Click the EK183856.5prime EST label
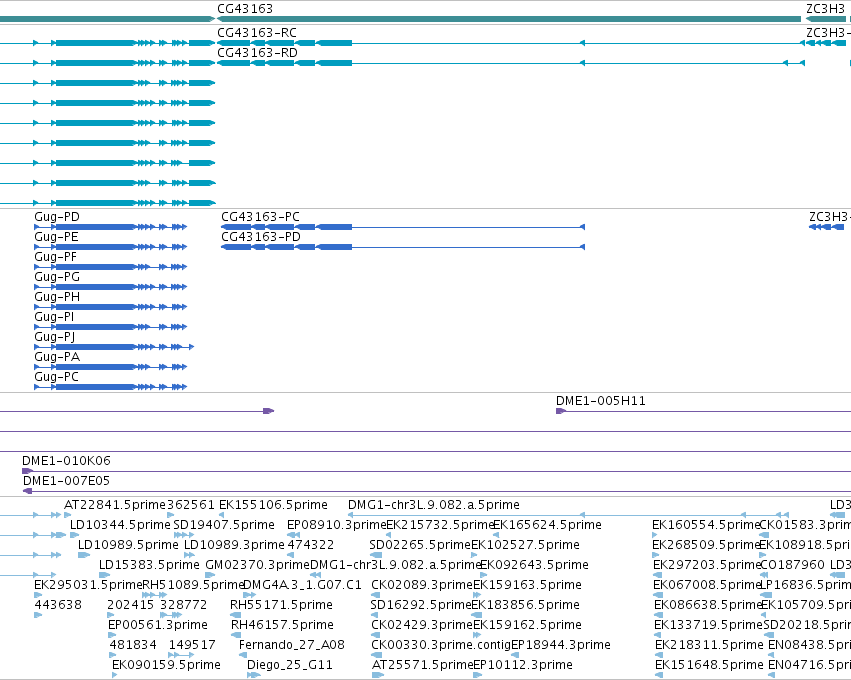Screen dimensions: 851x680 [525, 605]
